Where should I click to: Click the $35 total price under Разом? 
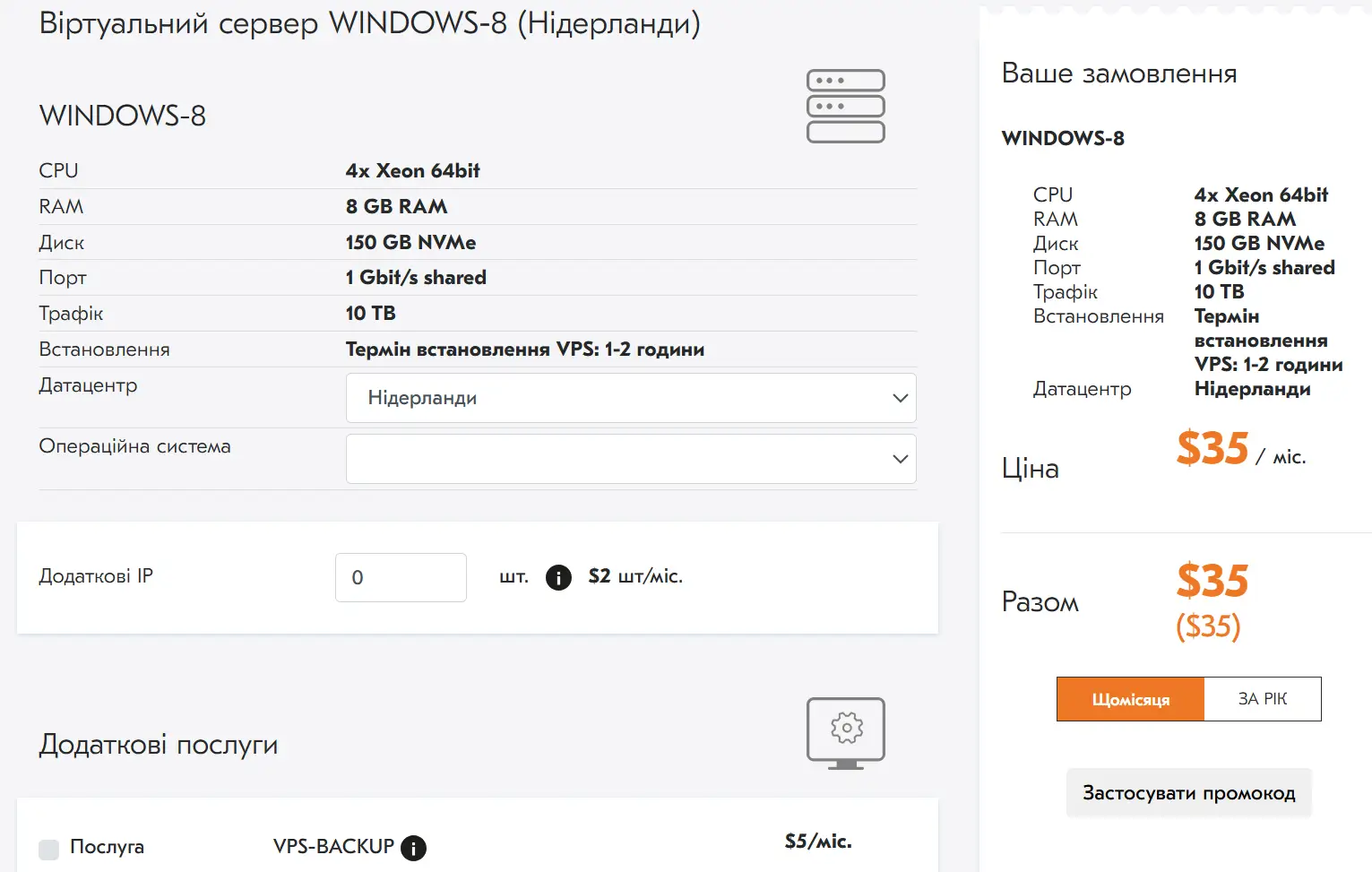(x=1212, y=581)
